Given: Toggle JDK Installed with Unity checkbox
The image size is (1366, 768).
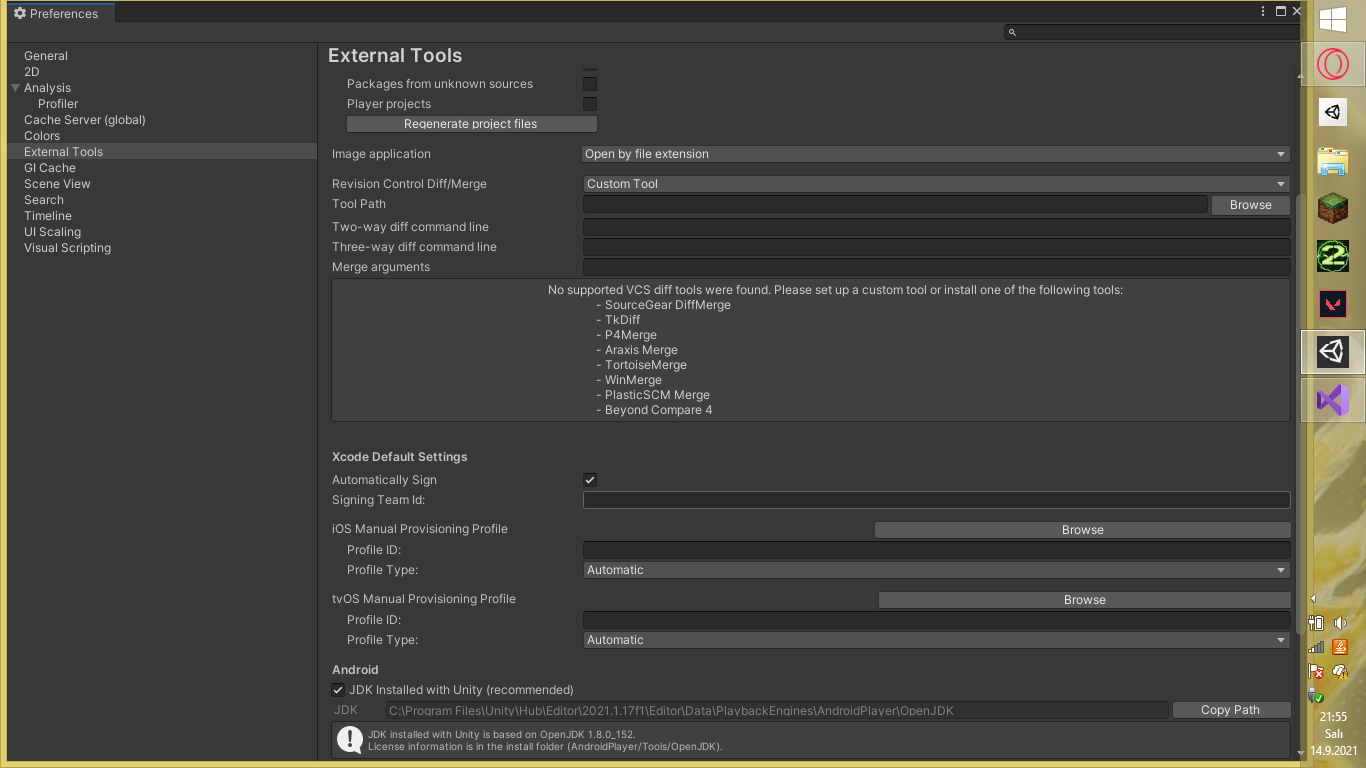Looking at the screenshot, I should (x=338, y=690).
